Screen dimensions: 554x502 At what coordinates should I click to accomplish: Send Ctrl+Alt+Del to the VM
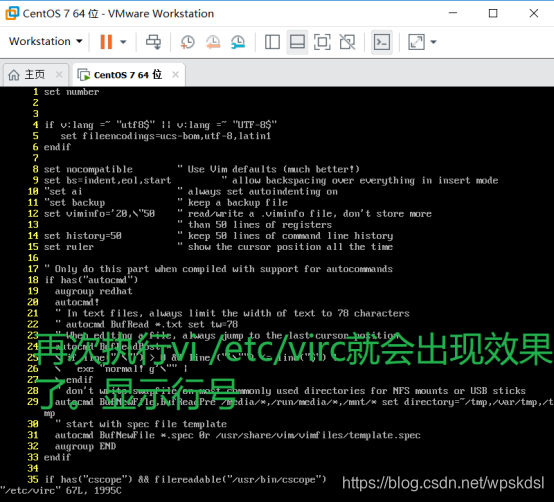click(153, 42)
